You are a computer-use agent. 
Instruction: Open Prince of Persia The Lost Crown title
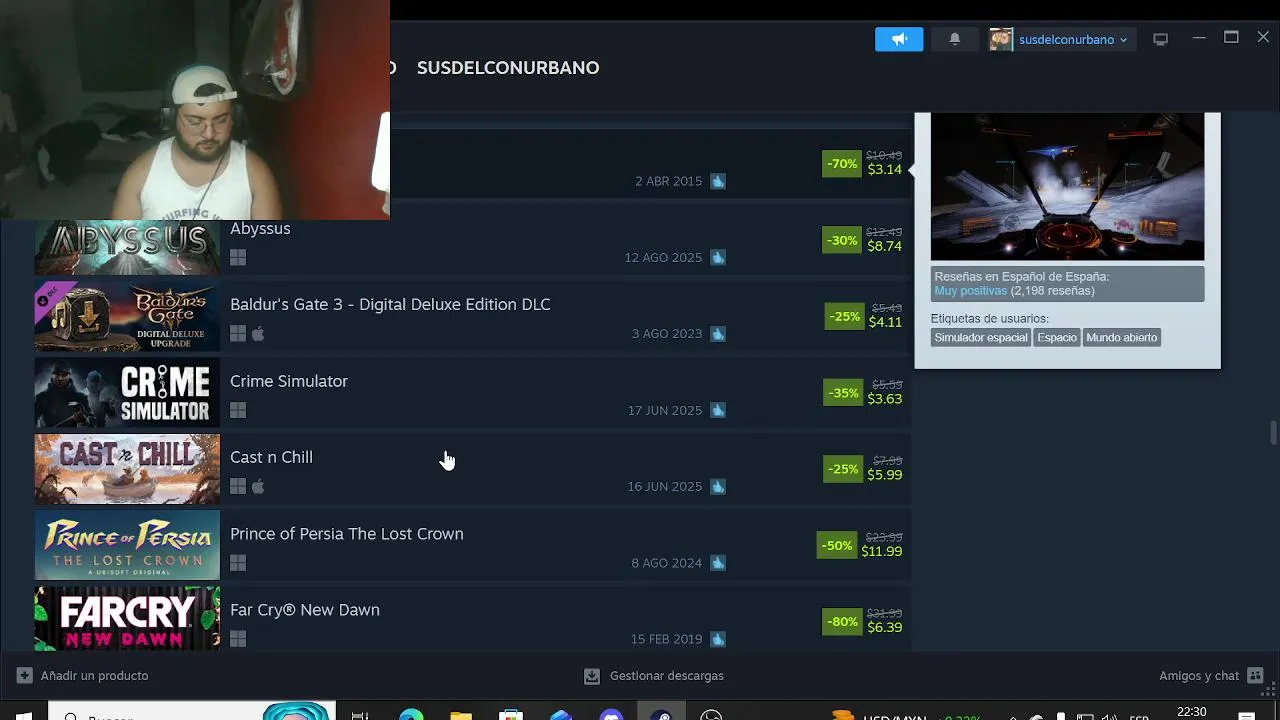pos(347,534)
